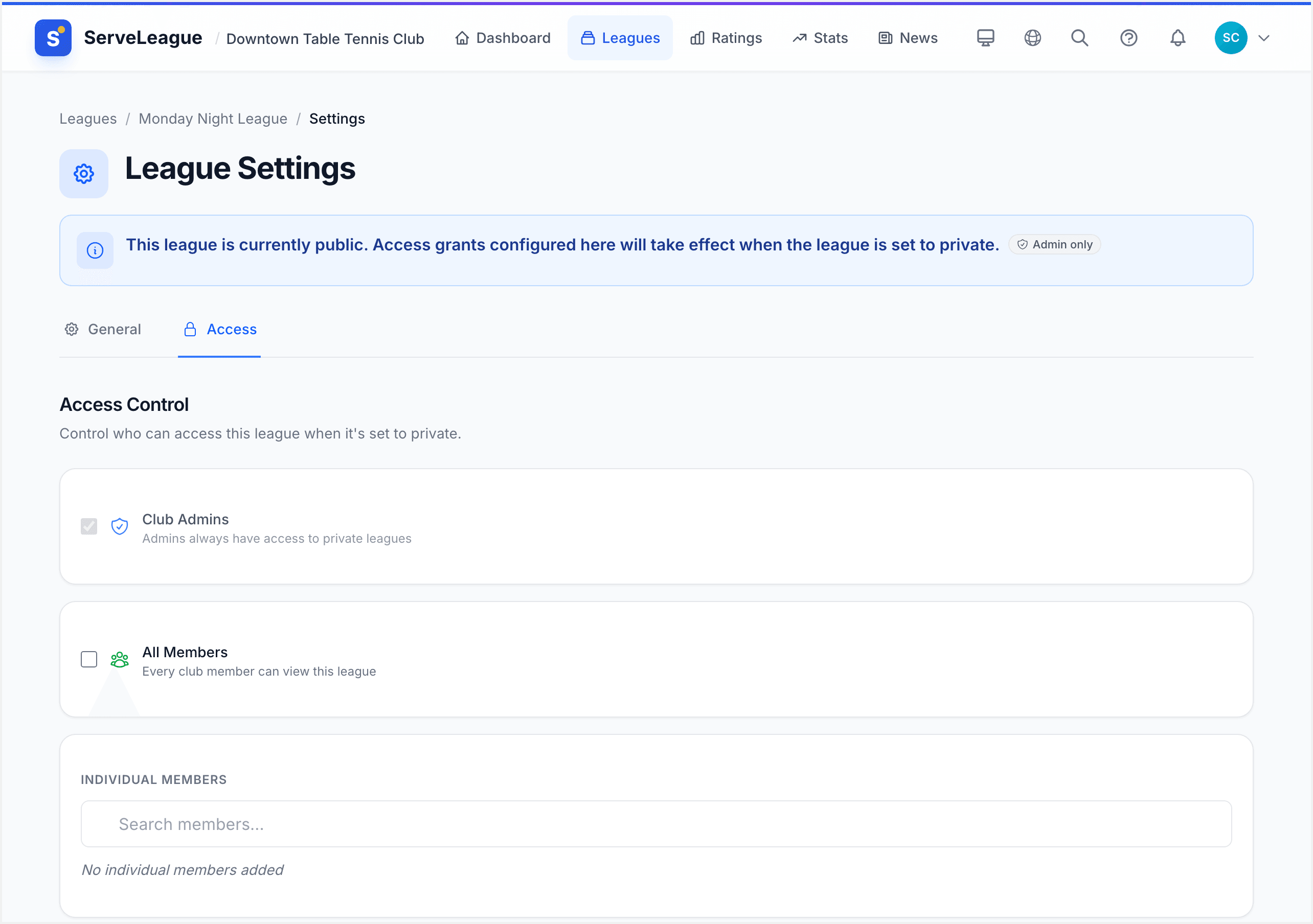
Task: Toggle the Club Admins checkbox
Action: tap(88, 526)
